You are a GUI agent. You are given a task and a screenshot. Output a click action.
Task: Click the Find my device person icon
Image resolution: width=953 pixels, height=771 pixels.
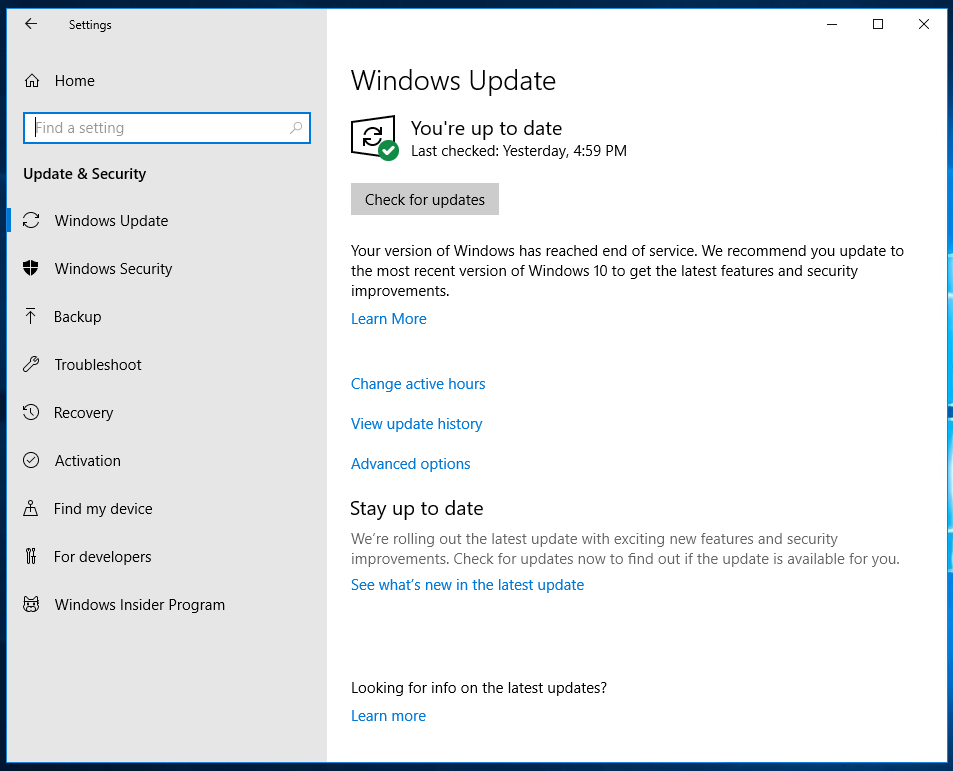tap(30, 508)
